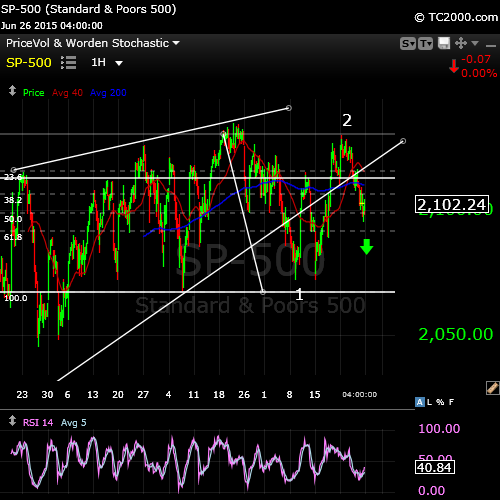Screen dimensions: 500x500
Task: Open the S dropdown button in toolbar
Action: pos(408,44)
